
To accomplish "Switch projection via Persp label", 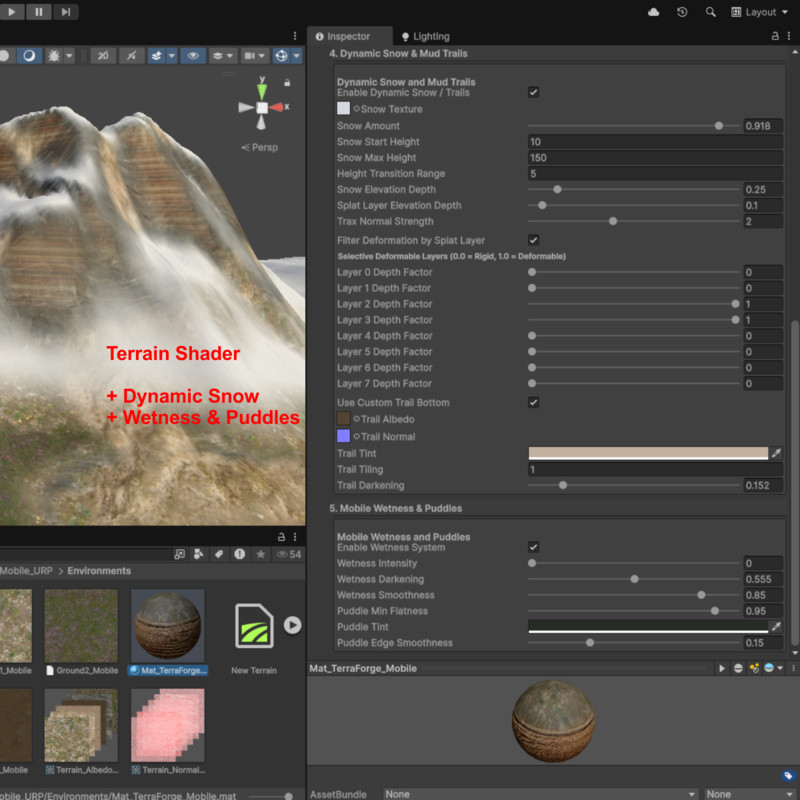I will 260,147.
